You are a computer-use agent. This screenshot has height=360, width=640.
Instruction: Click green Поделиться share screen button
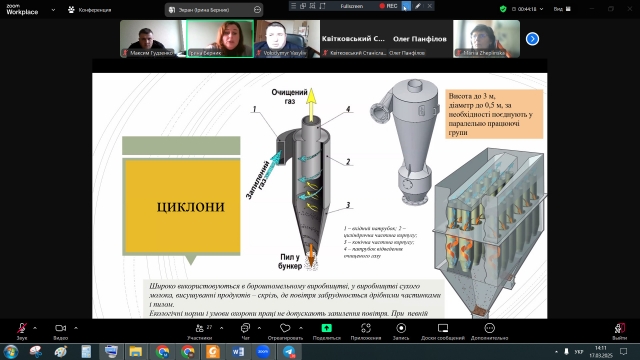click(327, 331)
